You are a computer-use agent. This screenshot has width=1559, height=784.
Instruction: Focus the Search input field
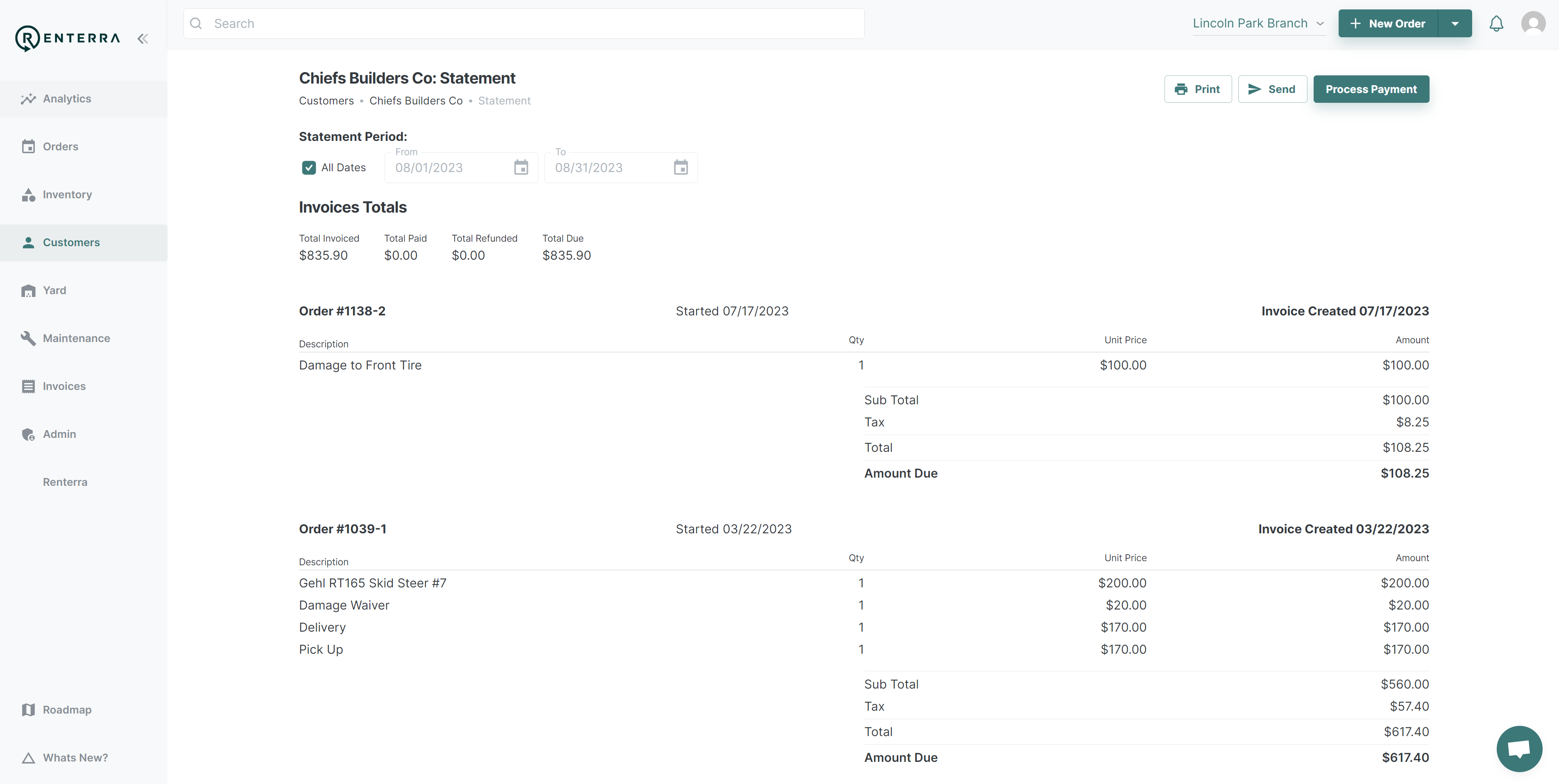point(524,24)
